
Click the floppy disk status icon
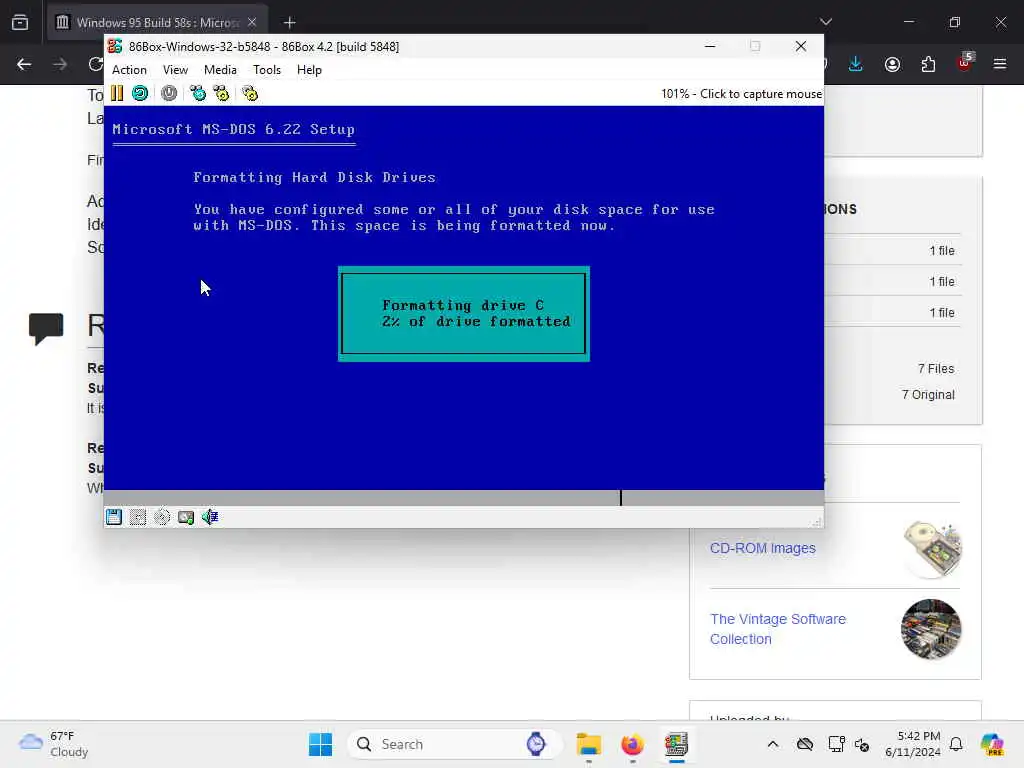click(114, 517)
